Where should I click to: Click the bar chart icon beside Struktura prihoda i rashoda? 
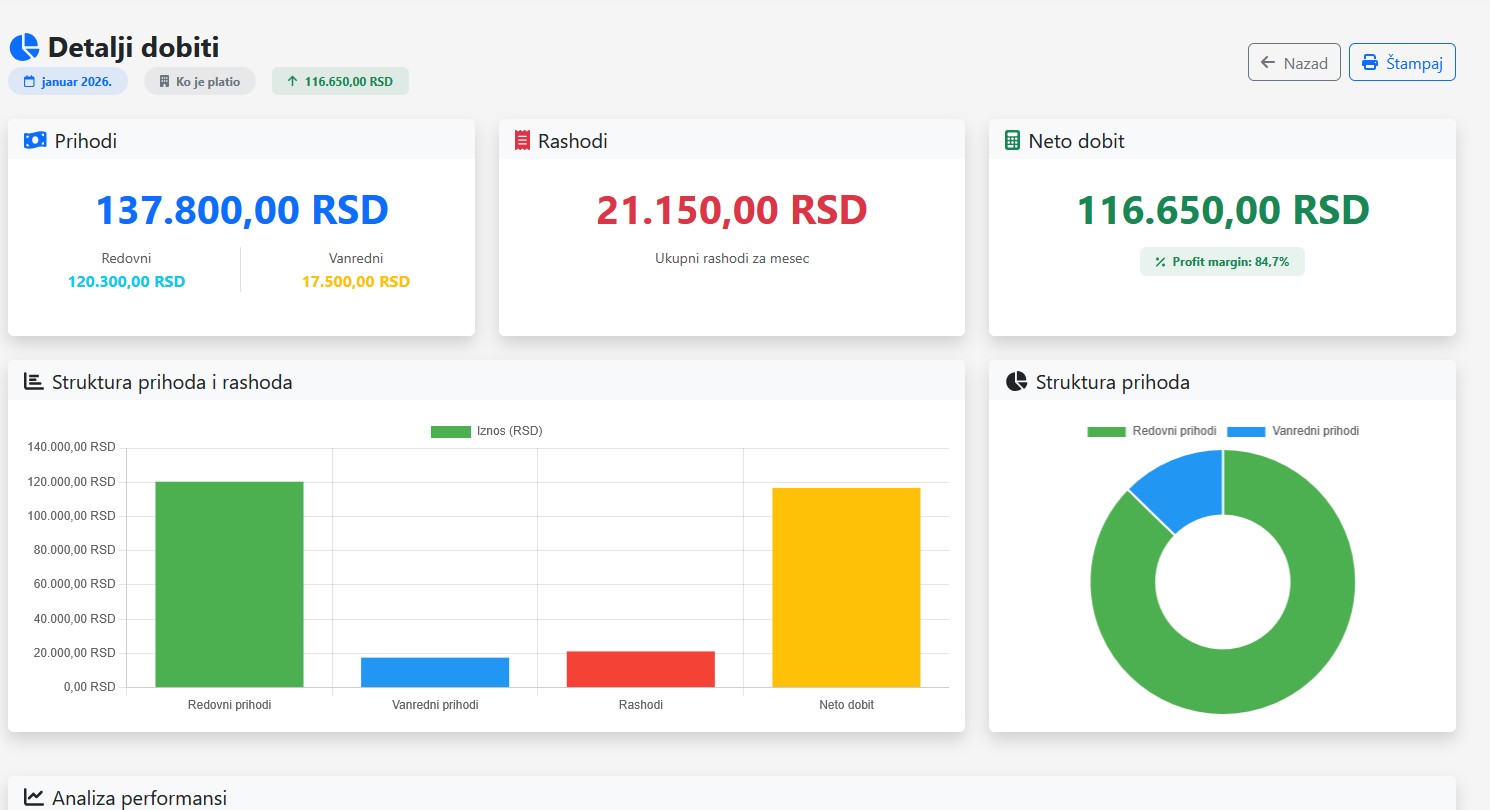click(x=34, y=381)
